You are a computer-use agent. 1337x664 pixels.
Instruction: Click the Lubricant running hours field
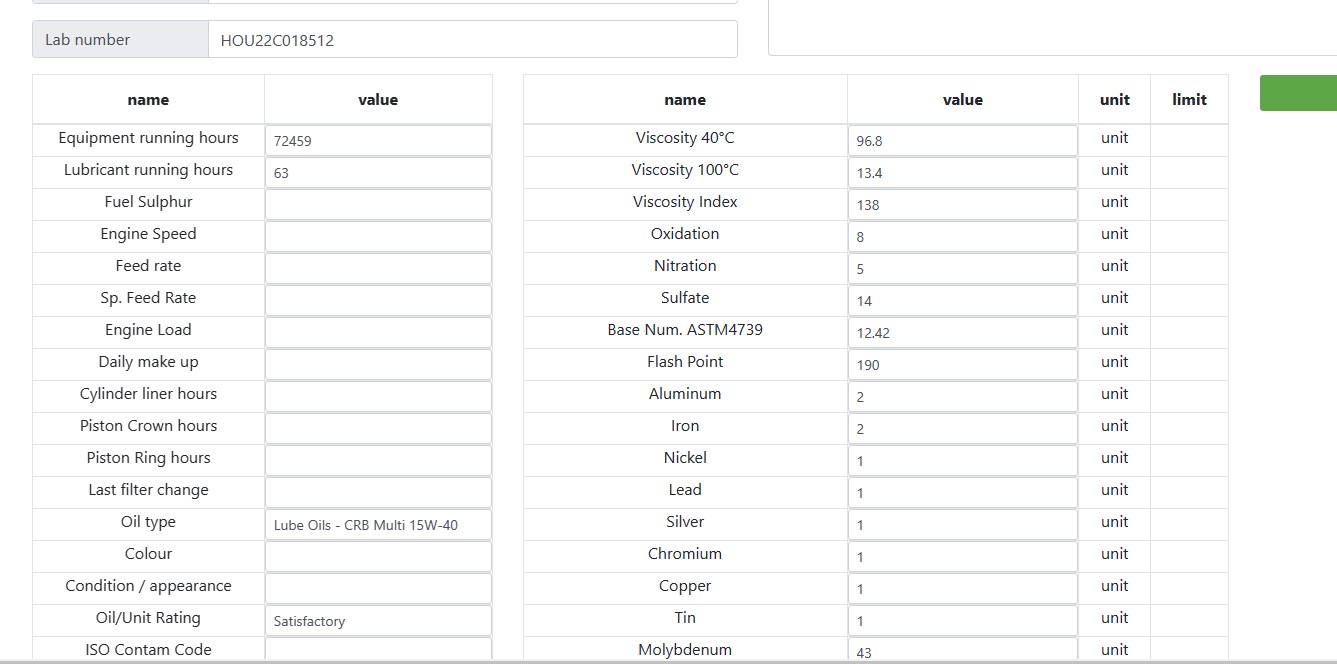point(378,173)
